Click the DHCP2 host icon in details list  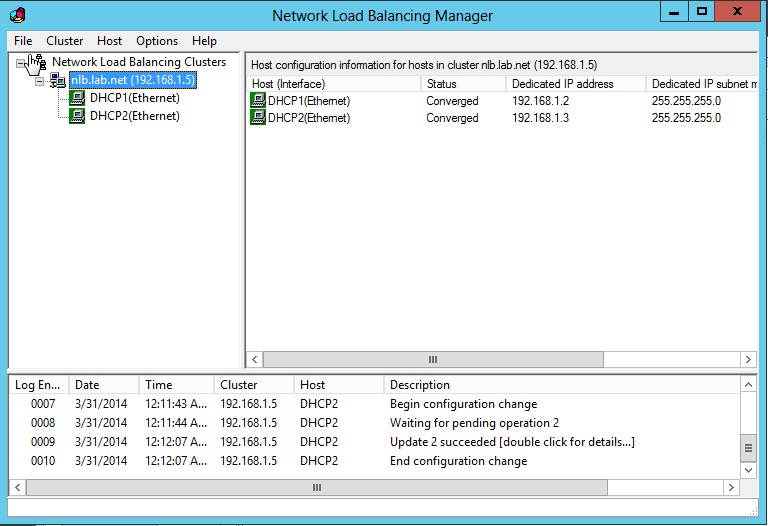(x=258, y=118)
